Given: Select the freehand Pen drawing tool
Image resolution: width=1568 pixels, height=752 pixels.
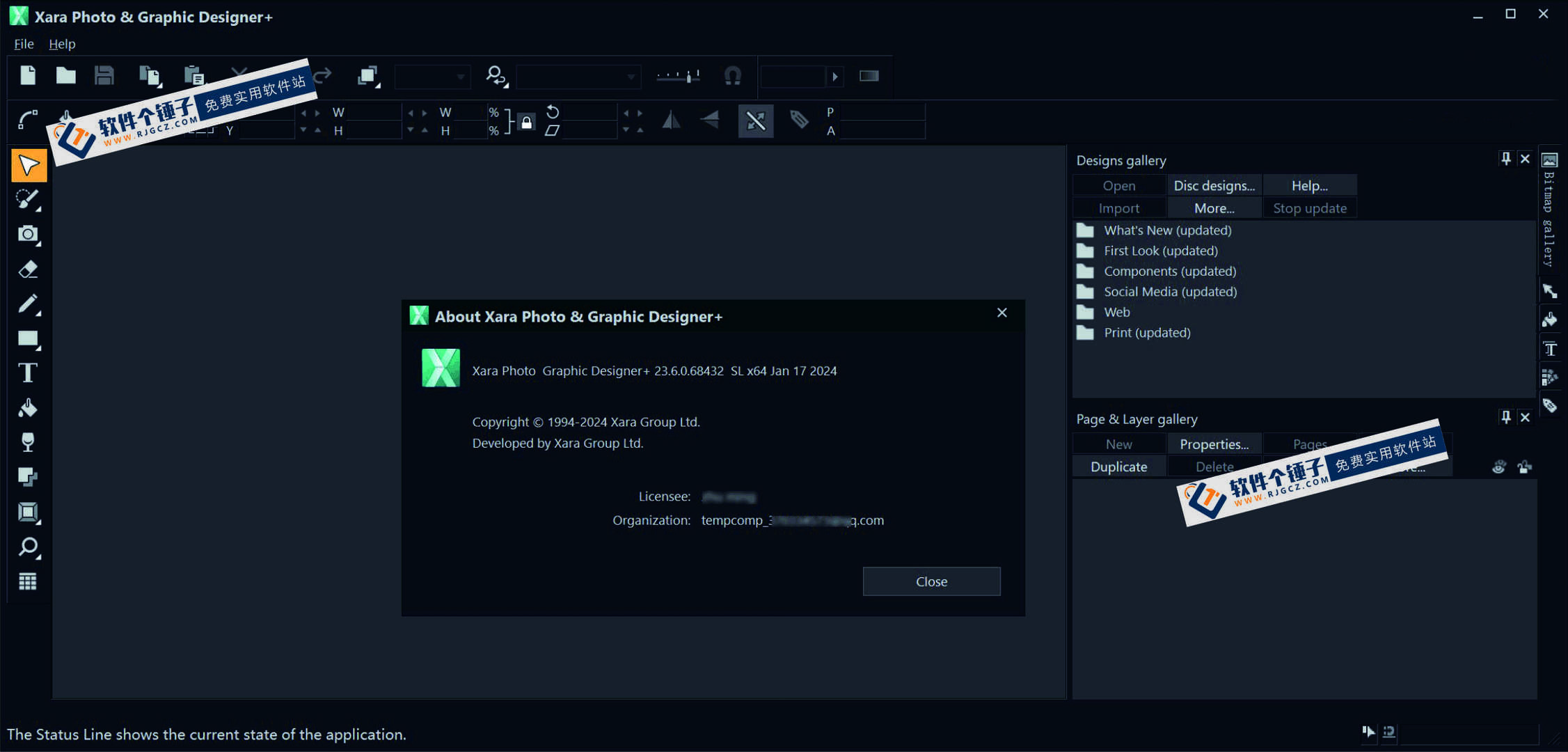Looking at the screenshot, I should coord(29,304).
